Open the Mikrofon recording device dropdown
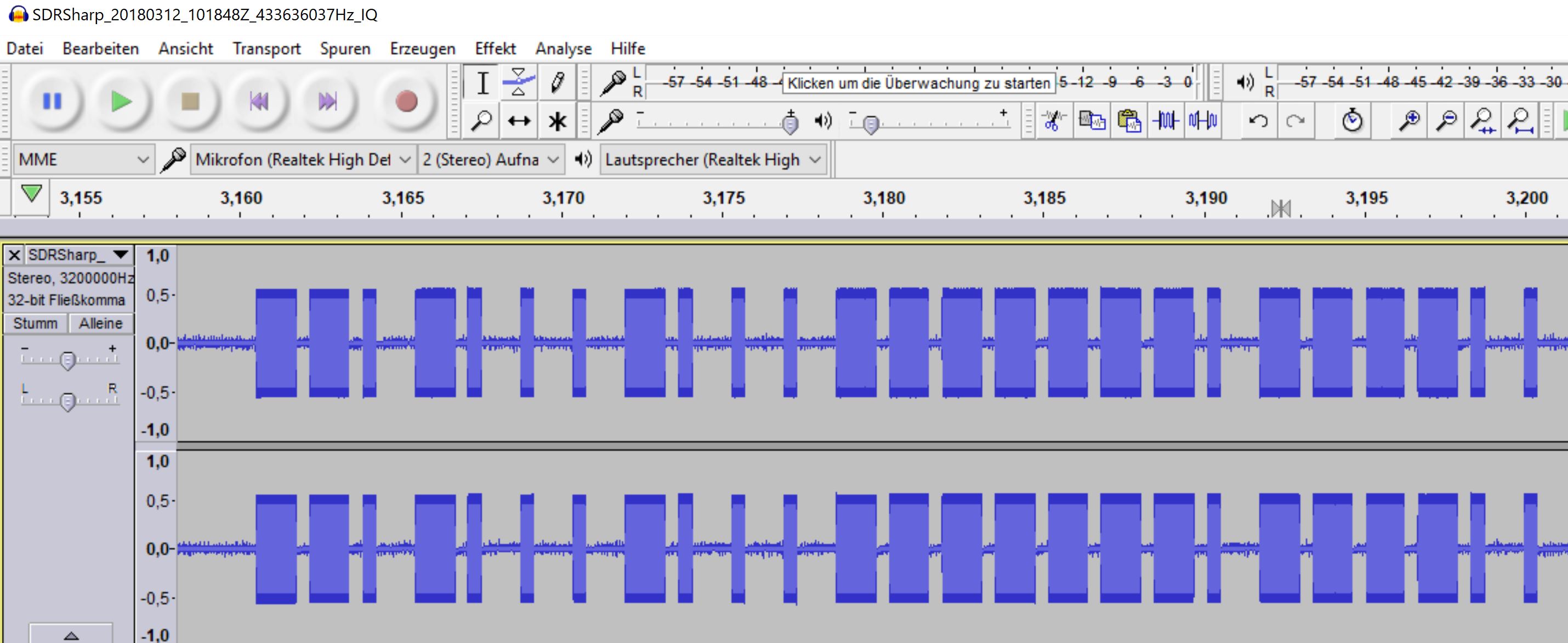The width and height of the screenshot is (1568, 643). [303, 160]
